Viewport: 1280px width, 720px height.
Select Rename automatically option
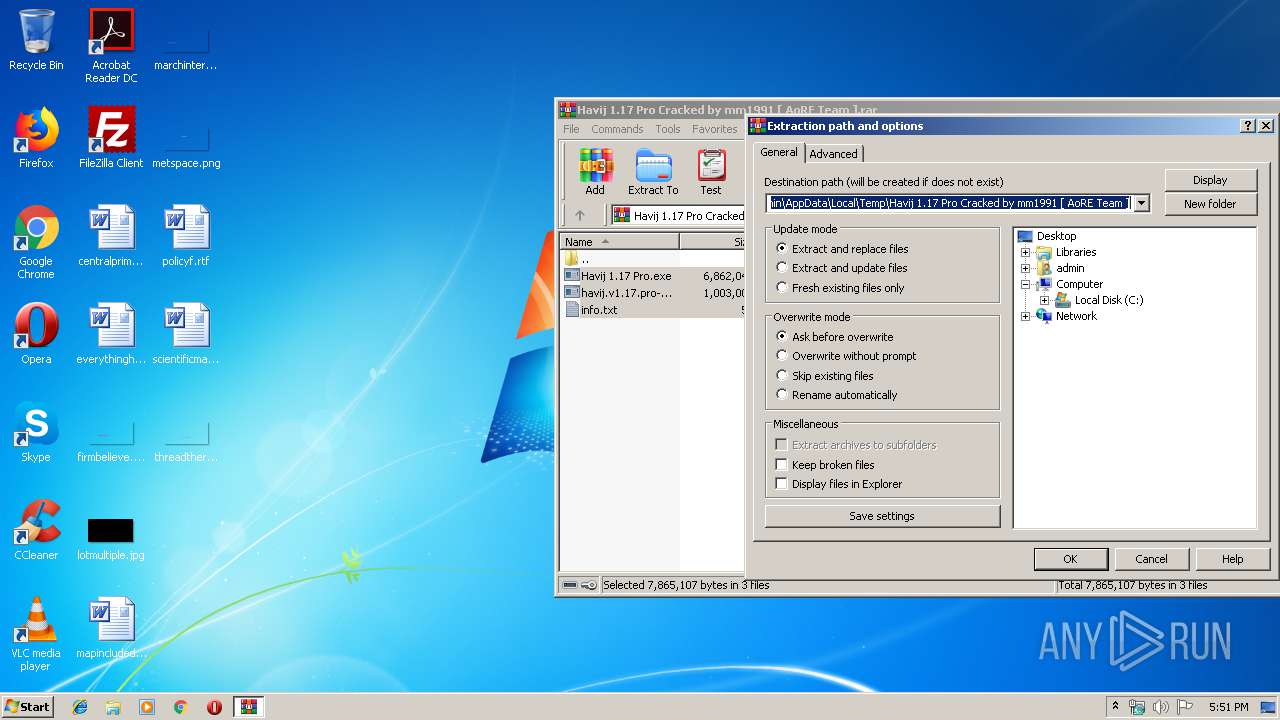(x=836, y=395)
